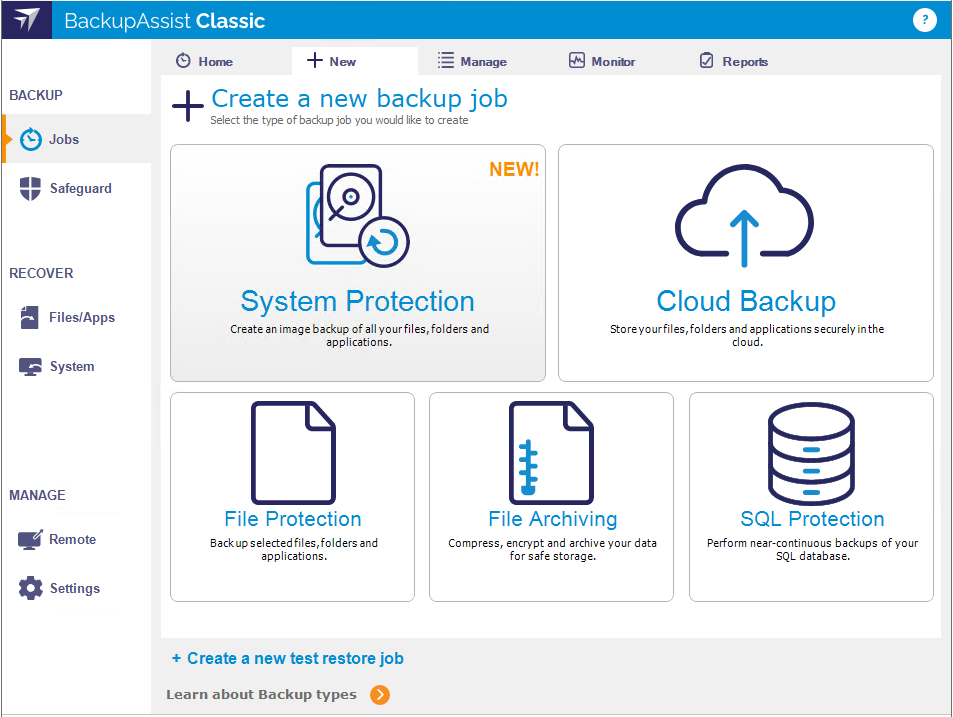Select the System Protection disk icon
953x717 pixels.
356,216
